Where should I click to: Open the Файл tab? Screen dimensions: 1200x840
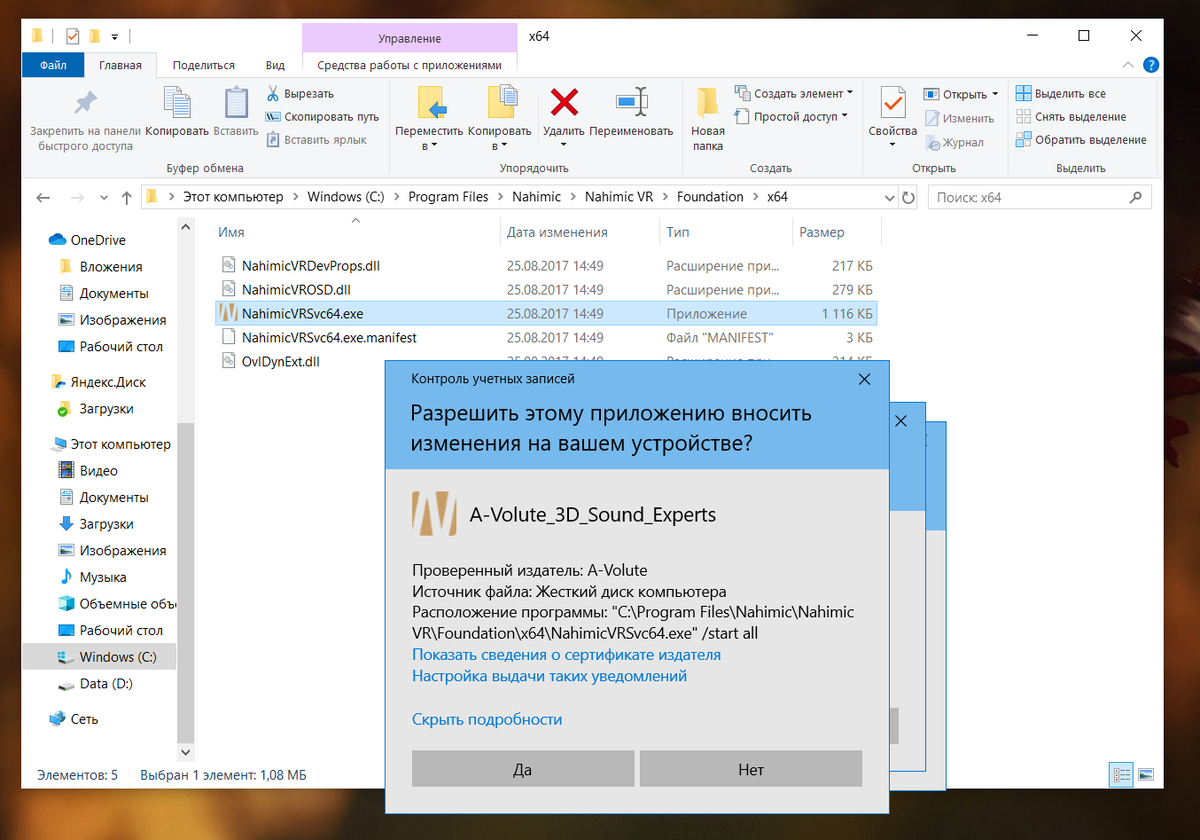pos(54,65)
